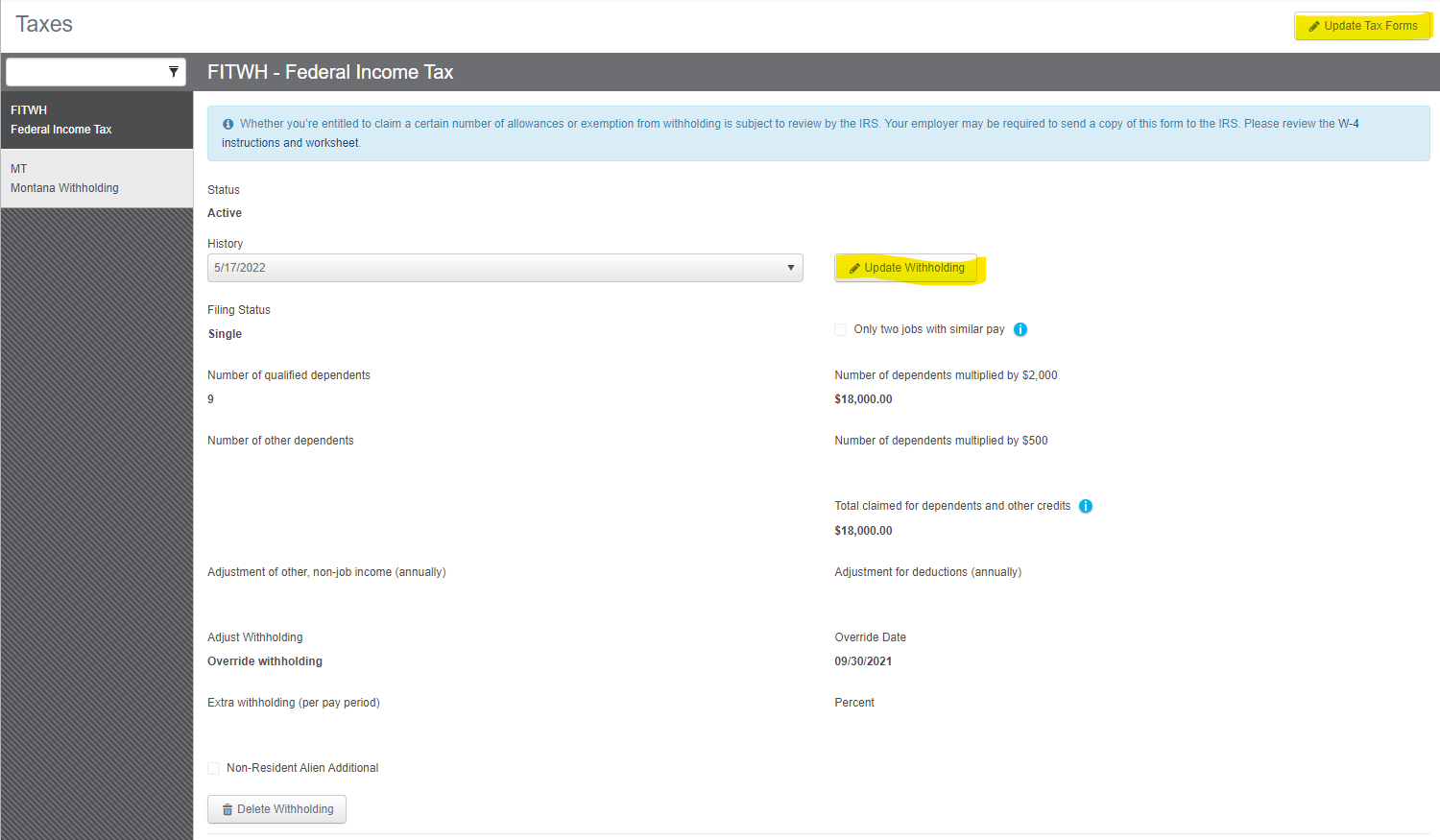Screen dimensions: 1440x840
Task: Click the Only two jobs with similar pay label
Action: pyautogui.click(x=928, y=329)
